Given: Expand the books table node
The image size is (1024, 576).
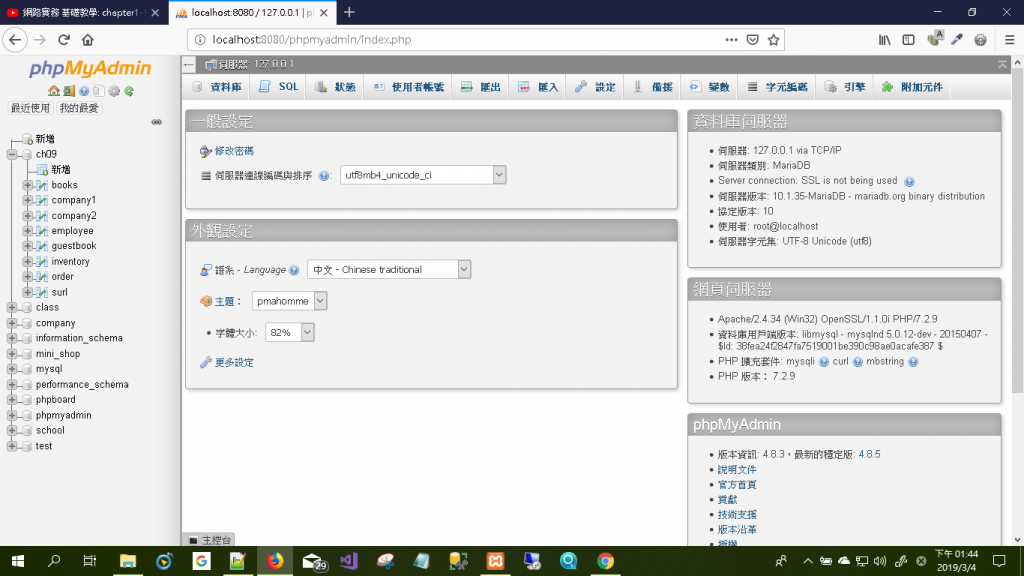Looking at the screenshot, I should click(x=27, y=185).
